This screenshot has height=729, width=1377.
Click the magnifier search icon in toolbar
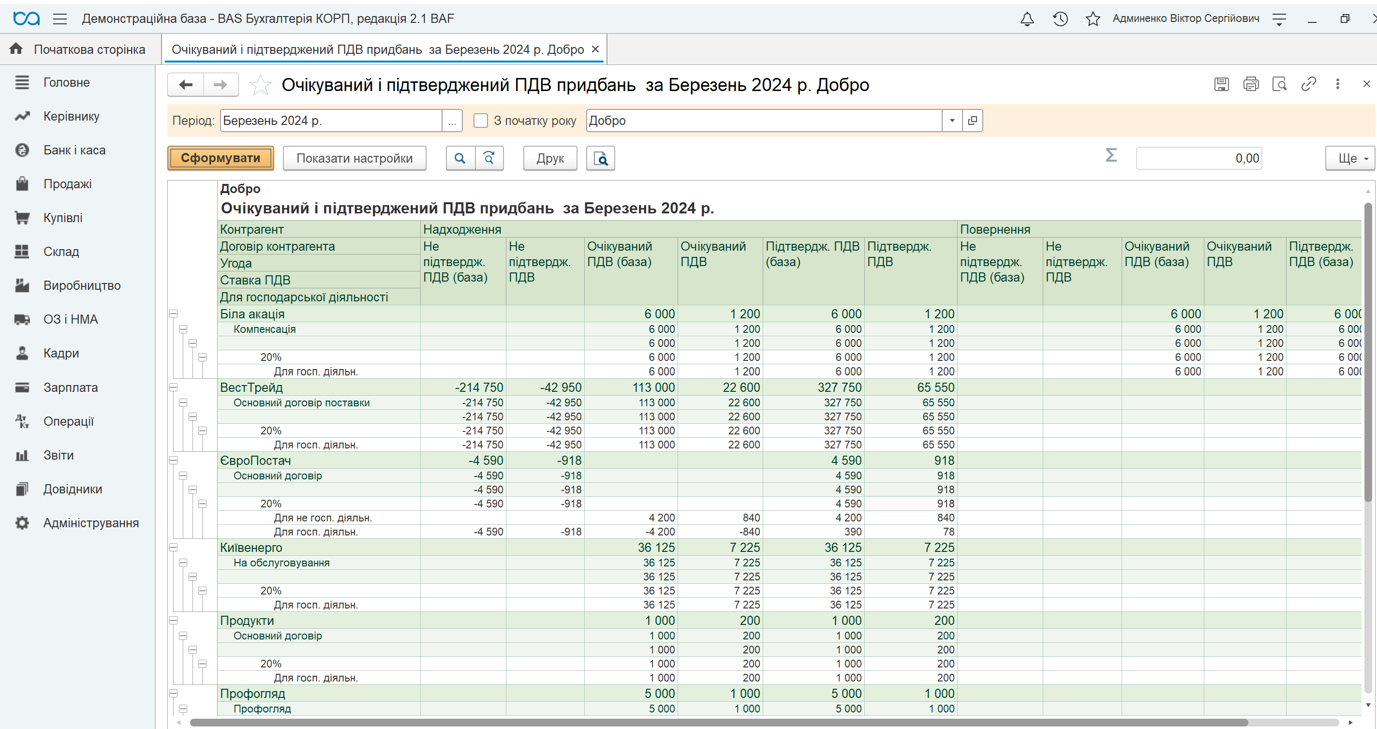[x=460, y=158]
